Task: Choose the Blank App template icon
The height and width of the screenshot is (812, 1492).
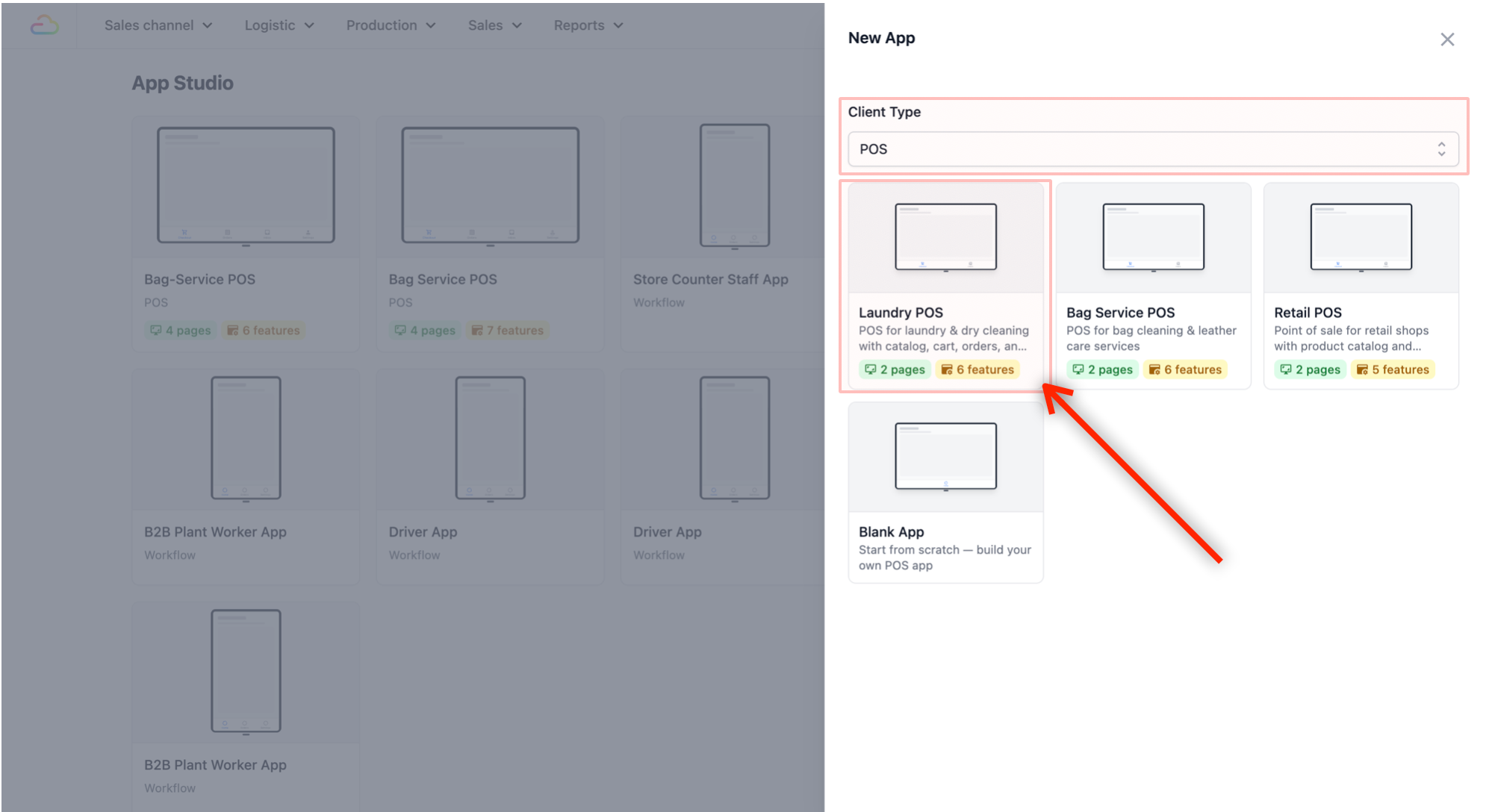Action: coord(945,457)
